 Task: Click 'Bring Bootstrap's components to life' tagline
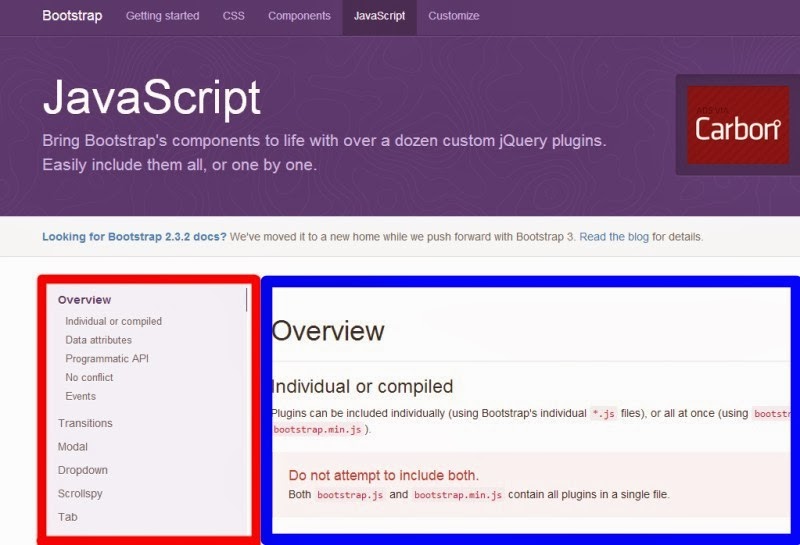(x=324, y=140)
